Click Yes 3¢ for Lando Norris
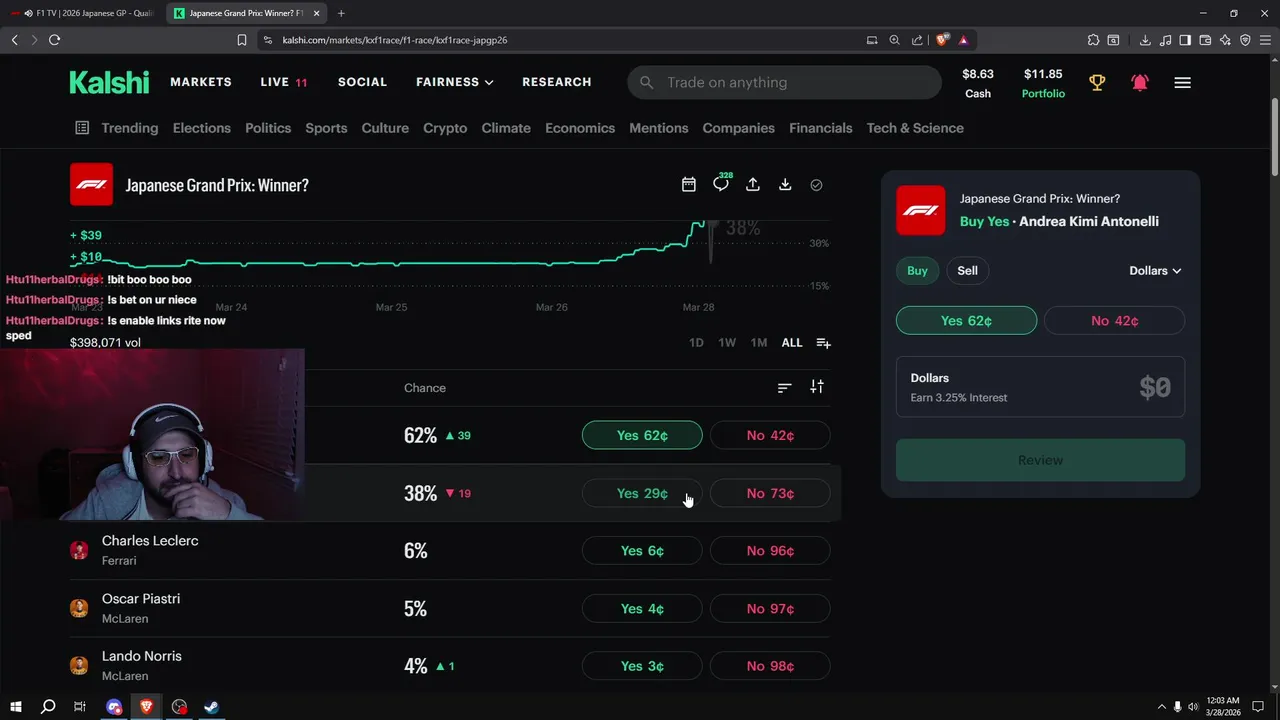This screenshot has width=1280, height=720. click(x=642, y=666)
